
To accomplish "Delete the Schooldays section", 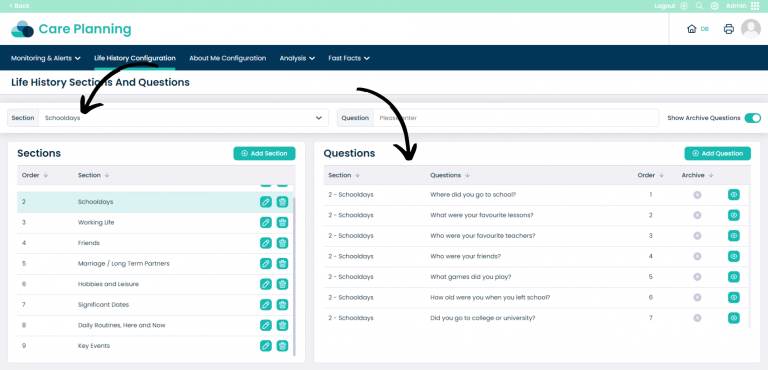I will click(x=282, y=202).
